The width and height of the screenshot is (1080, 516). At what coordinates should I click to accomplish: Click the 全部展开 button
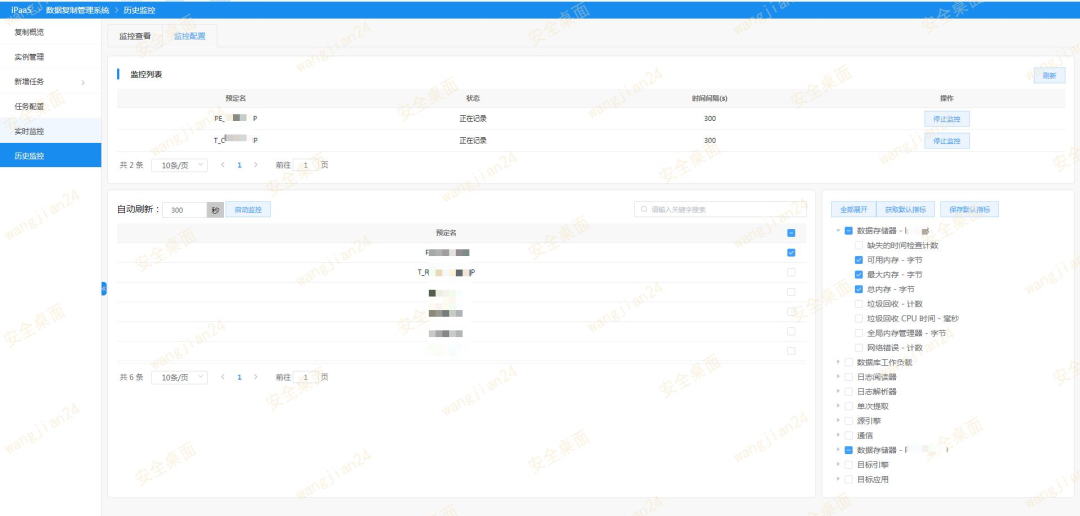(853, 209)
